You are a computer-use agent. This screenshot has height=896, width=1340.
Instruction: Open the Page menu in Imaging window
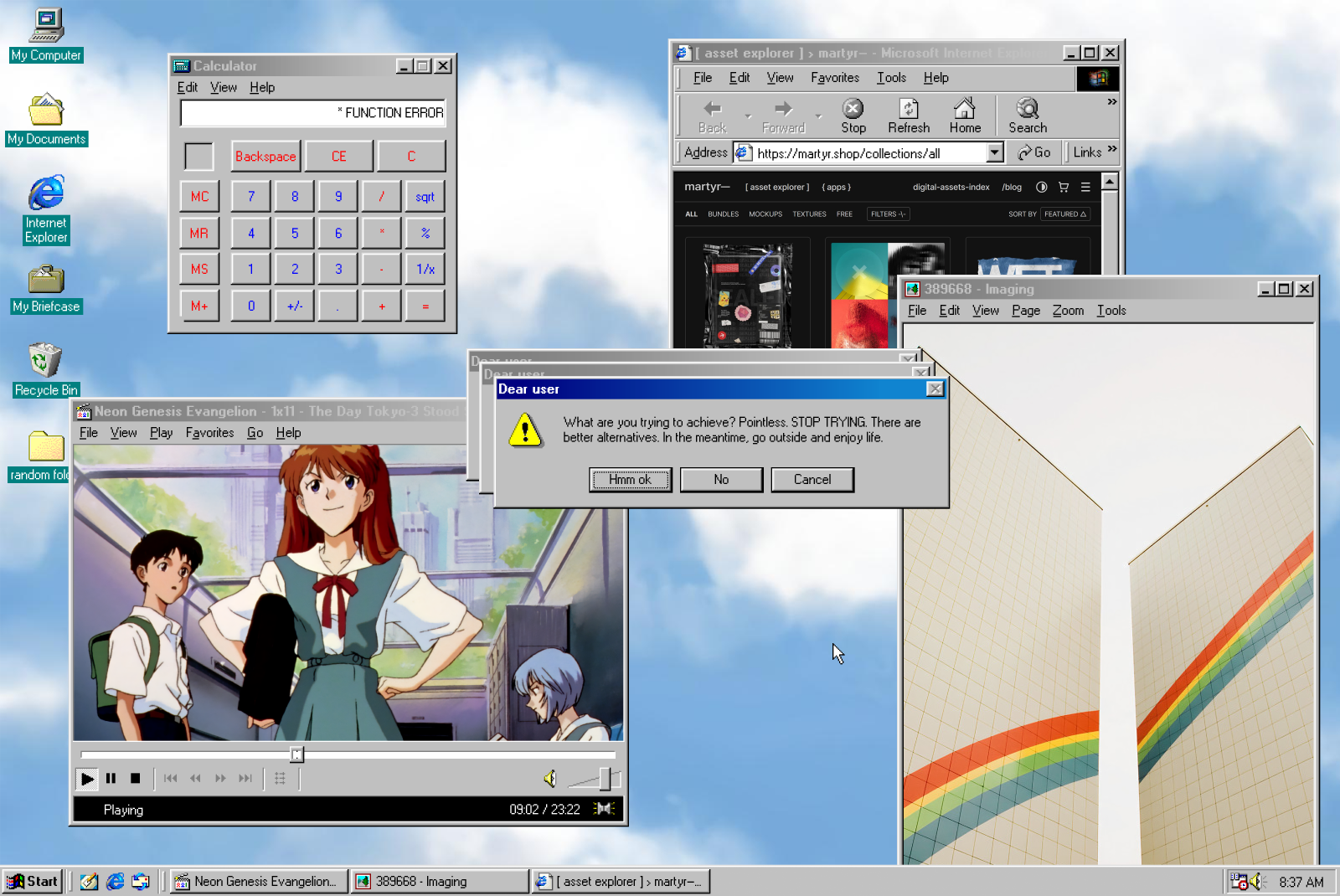[x=1026, y=311]
